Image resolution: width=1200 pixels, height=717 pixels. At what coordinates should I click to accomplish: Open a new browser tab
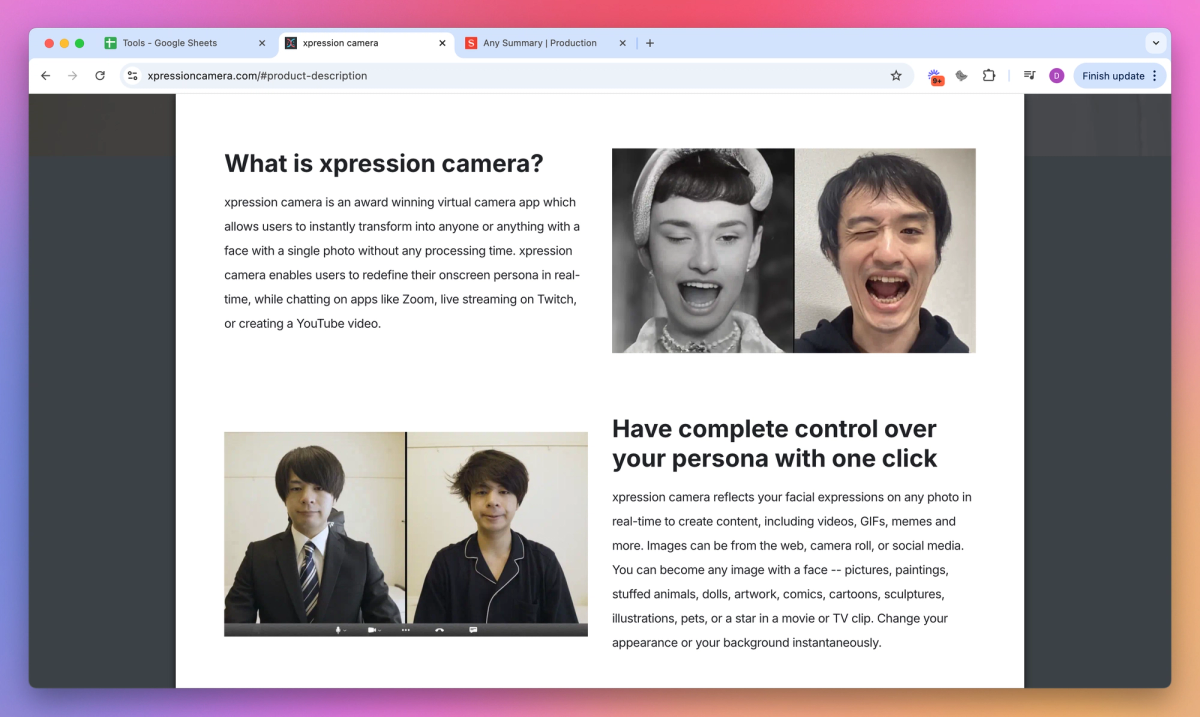click(650, 43)
